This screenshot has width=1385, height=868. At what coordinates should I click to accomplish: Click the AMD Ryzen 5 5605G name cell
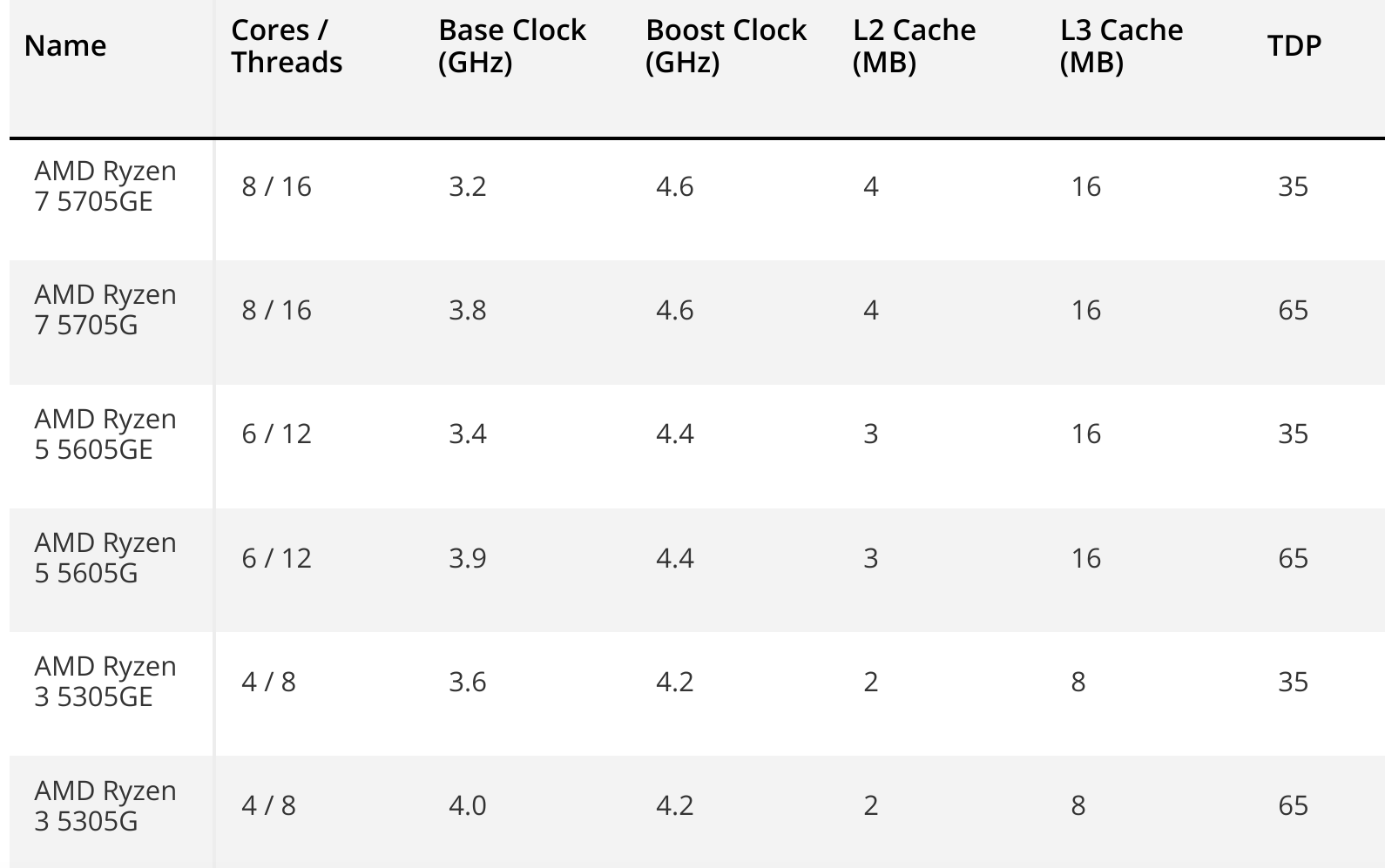tap(105, 558)
